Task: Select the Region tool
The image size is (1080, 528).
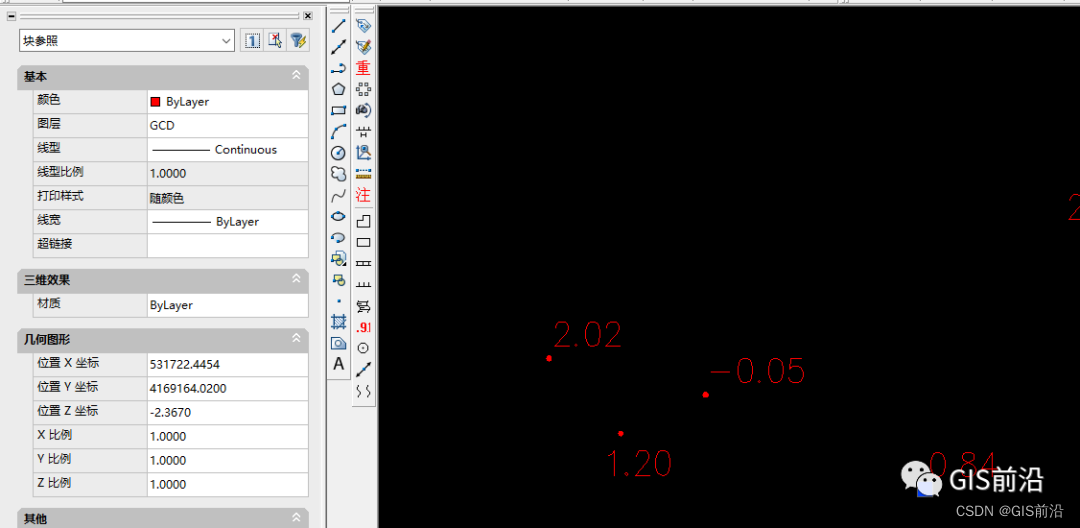Action: pyautogui.click(x=338, y=343)
